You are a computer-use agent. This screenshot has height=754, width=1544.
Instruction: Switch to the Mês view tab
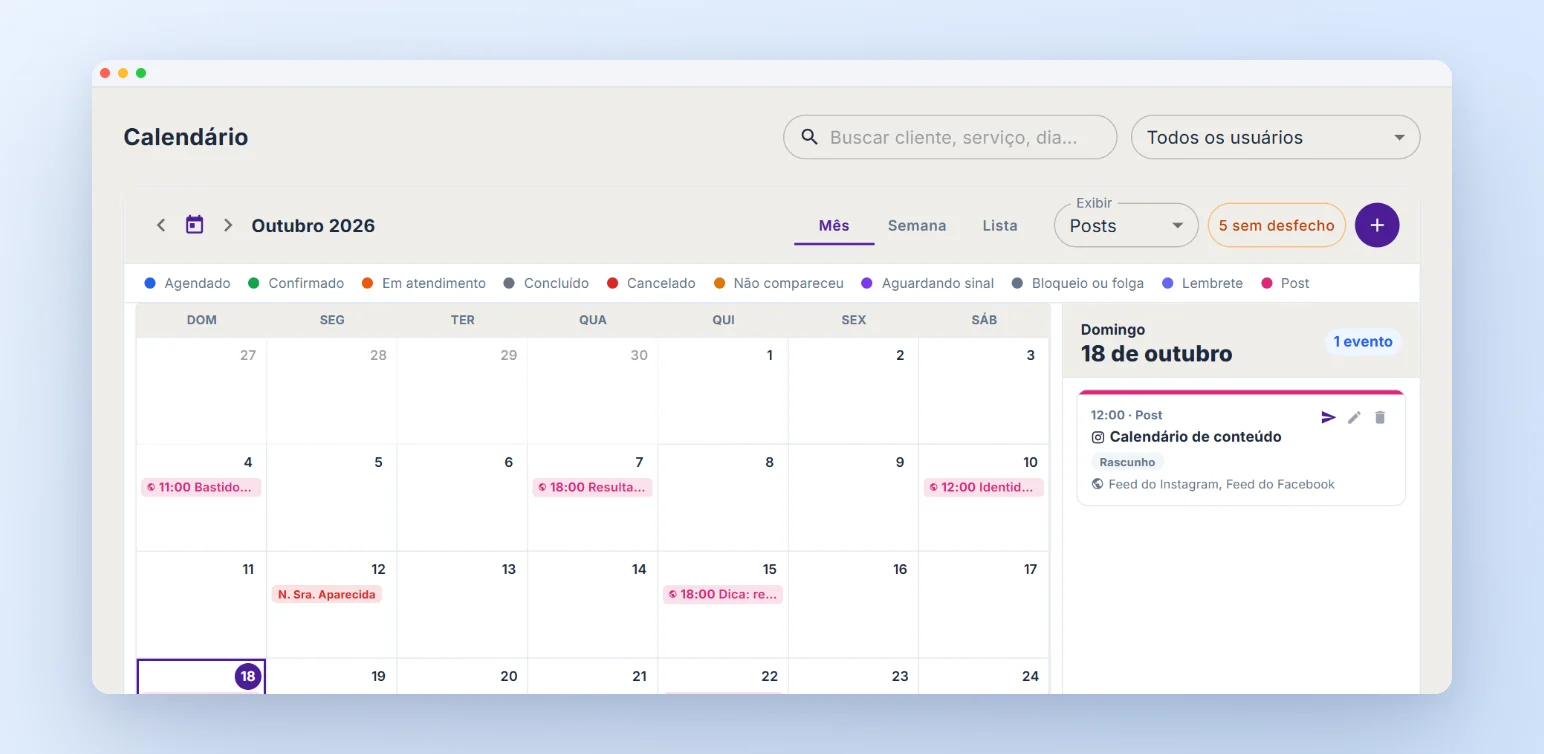click(x=834, y=225)
